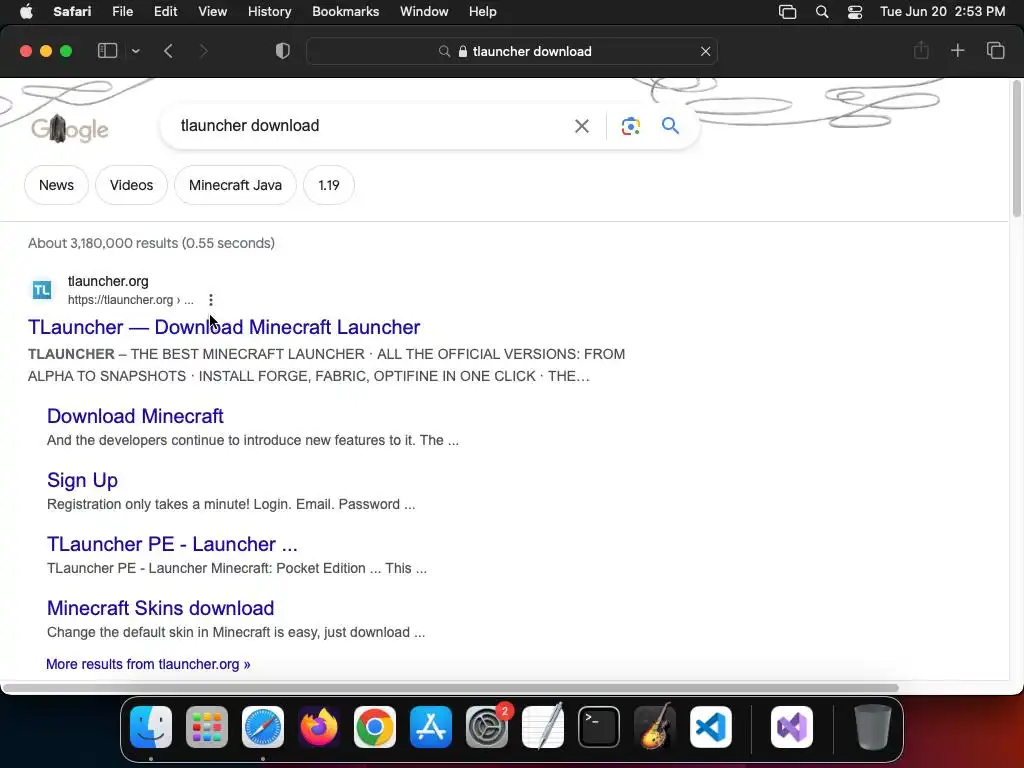Screen dimensions: 1024x768
Task: Submit search with the magnifier icon
Action: 670,125
